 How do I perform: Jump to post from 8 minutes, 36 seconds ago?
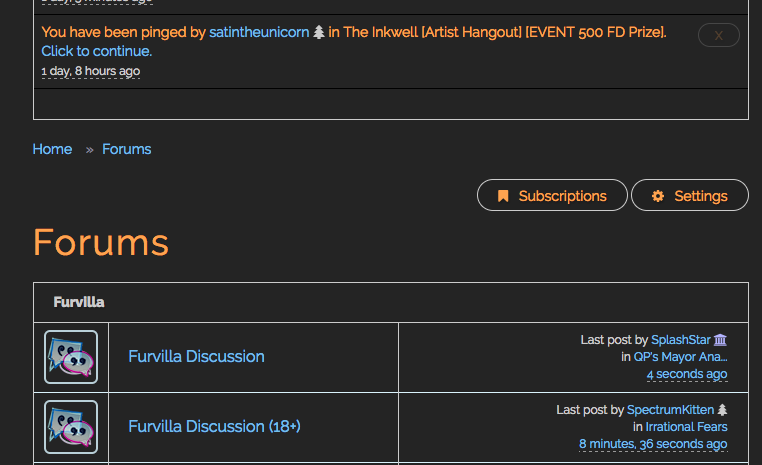click(653, 444)
